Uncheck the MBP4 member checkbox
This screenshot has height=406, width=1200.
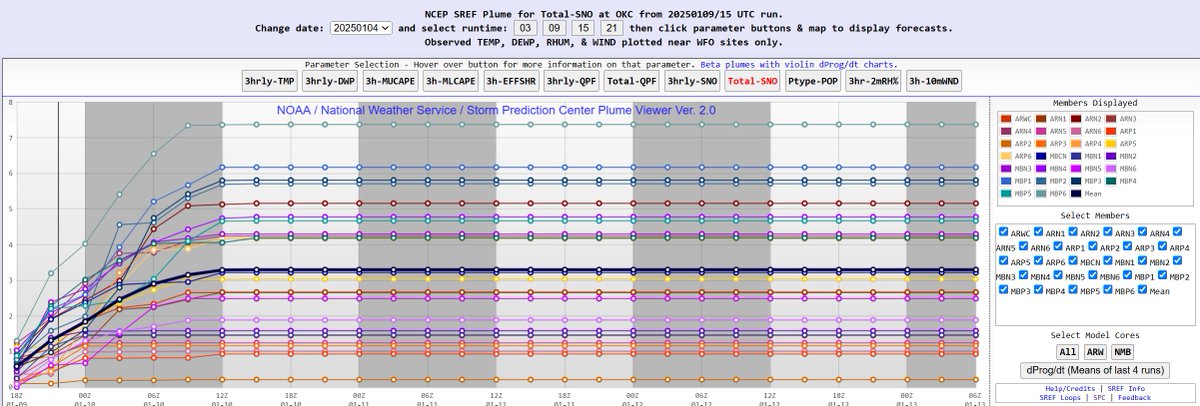(x=1038, y=290)
